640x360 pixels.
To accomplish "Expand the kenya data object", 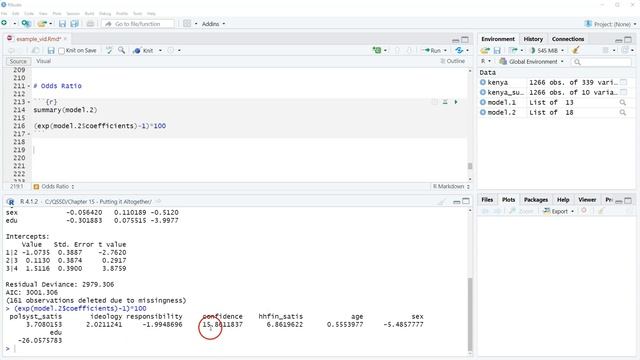I will click(483, 82).
